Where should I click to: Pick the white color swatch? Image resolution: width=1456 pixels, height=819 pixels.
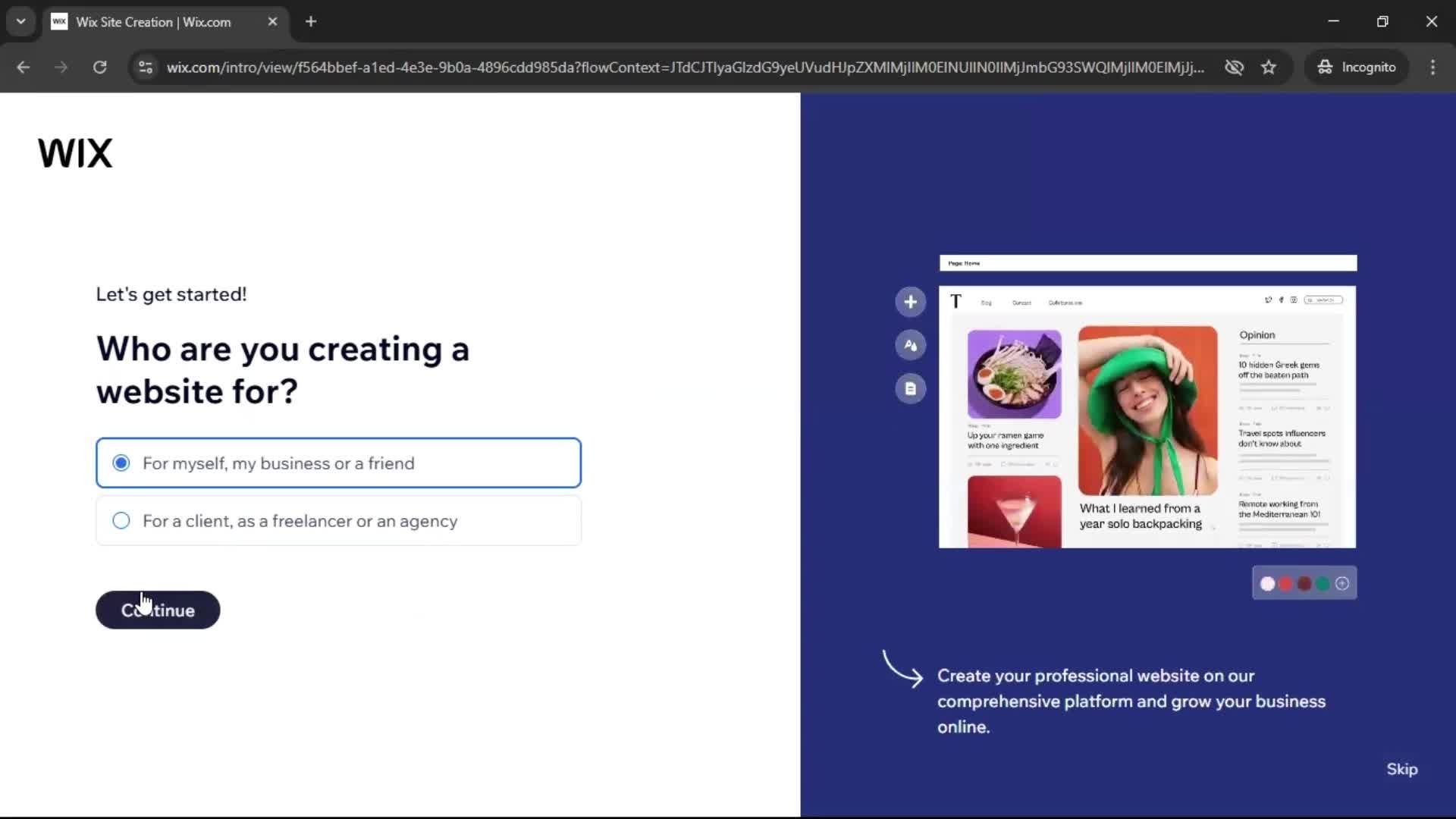[x=1267, y=583]
